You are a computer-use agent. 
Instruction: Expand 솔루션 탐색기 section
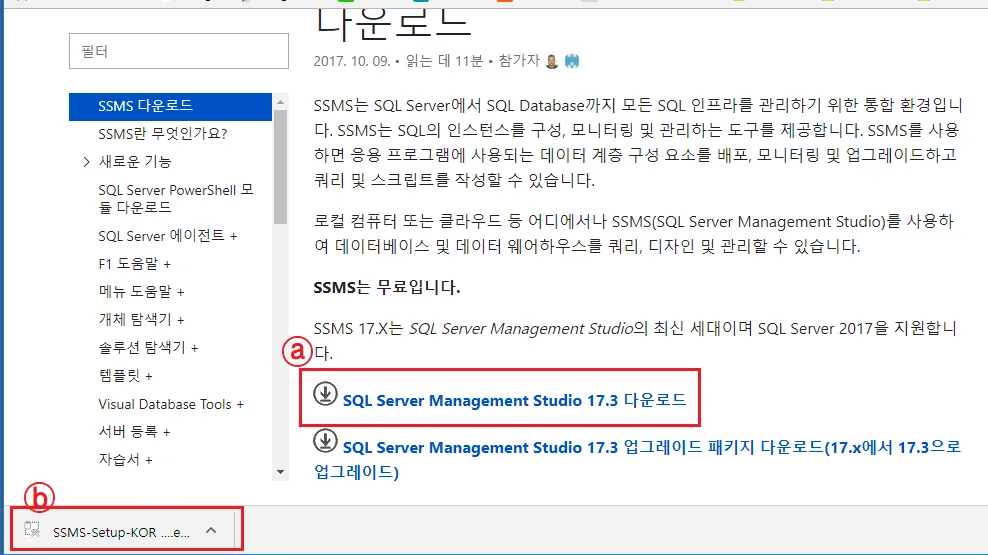pos(148,348)
